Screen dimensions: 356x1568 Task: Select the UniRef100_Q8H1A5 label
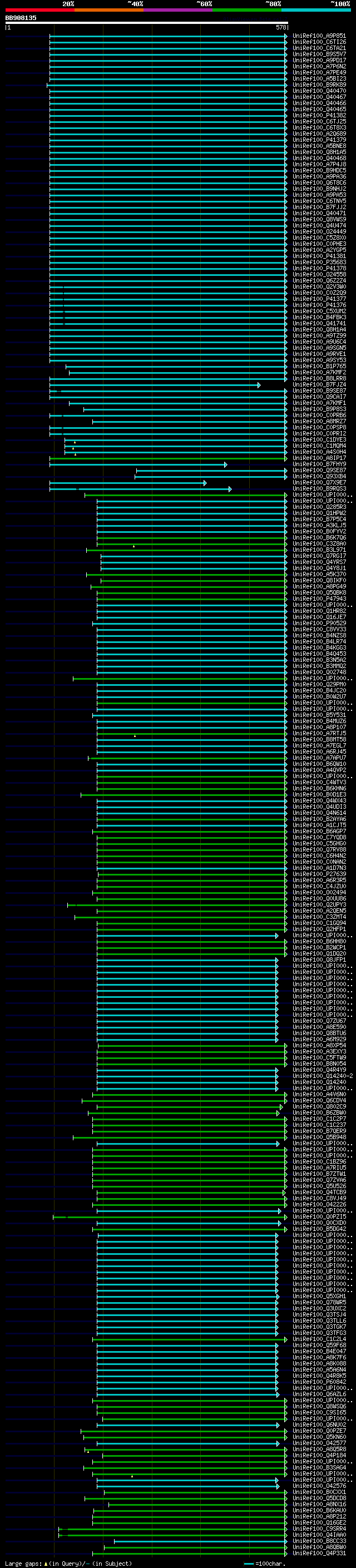coord(319,152)
